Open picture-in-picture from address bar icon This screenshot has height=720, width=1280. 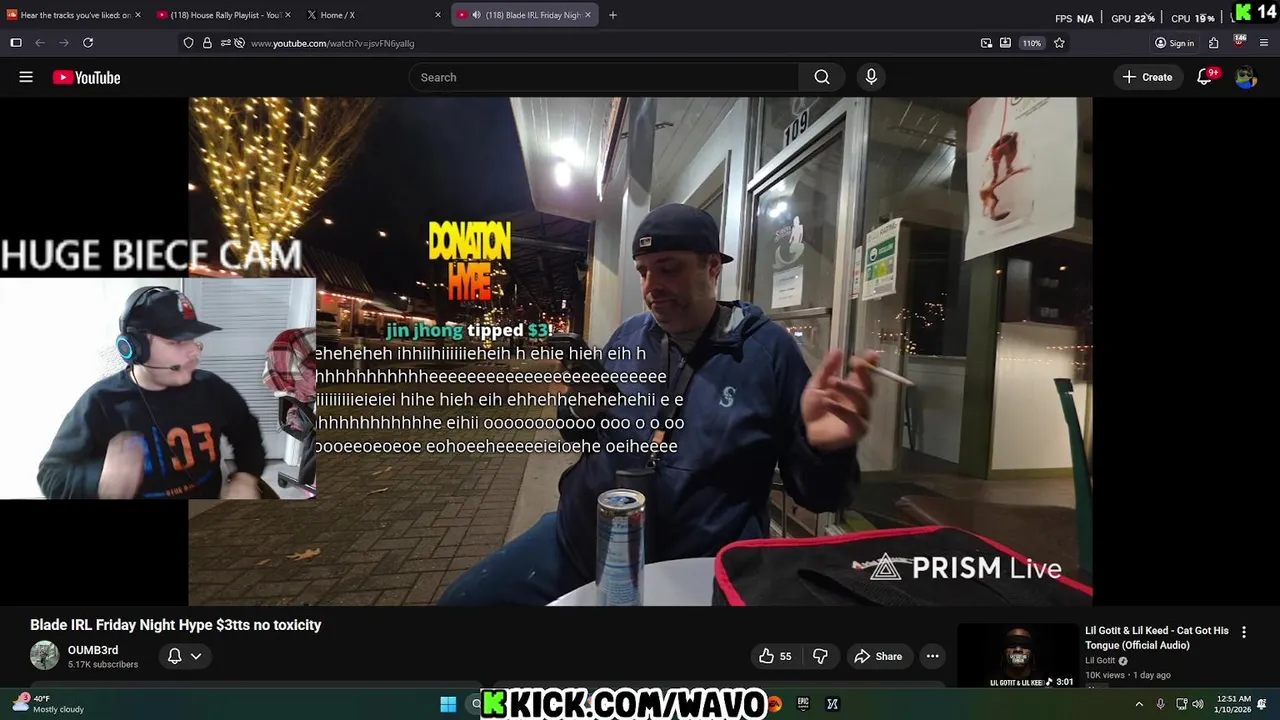(986, 43)
